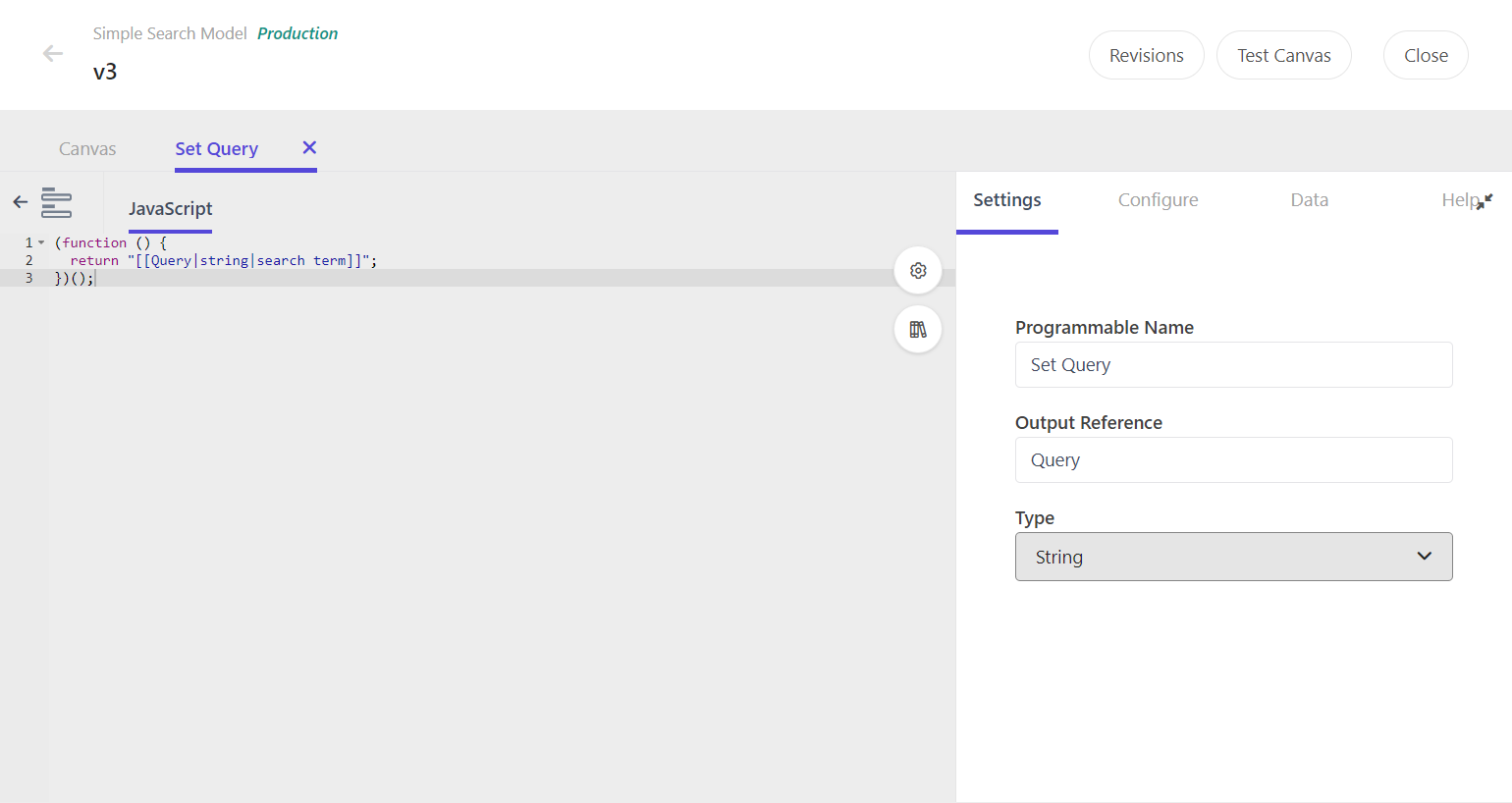1512x803 pixels.
Task: Click the Close button at top right
Action: click(1425, 55)
